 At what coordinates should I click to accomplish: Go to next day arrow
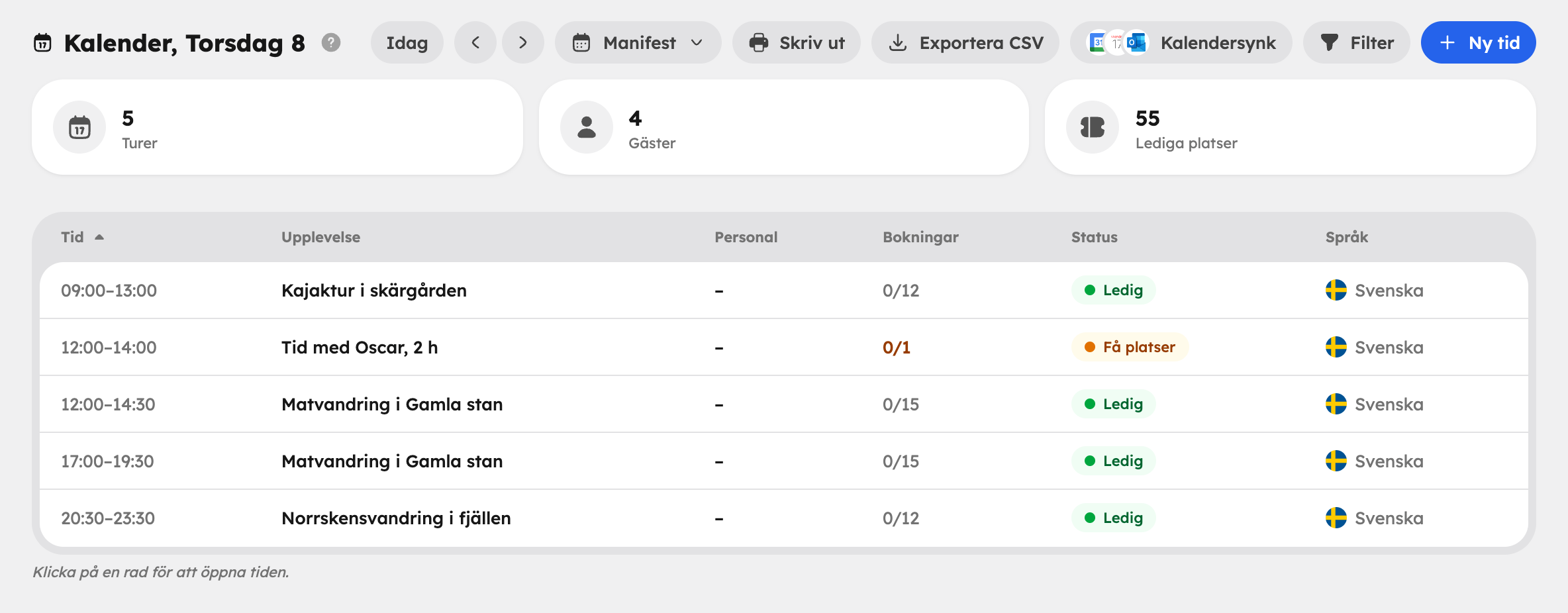pos(523,42)
